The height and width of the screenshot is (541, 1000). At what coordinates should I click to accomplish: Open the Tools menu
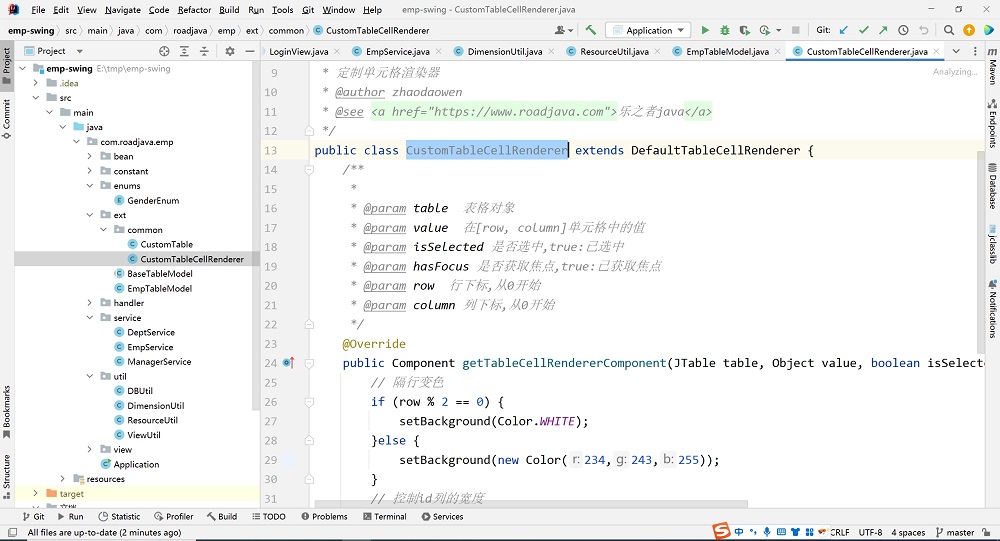click(x=282, y=10)
